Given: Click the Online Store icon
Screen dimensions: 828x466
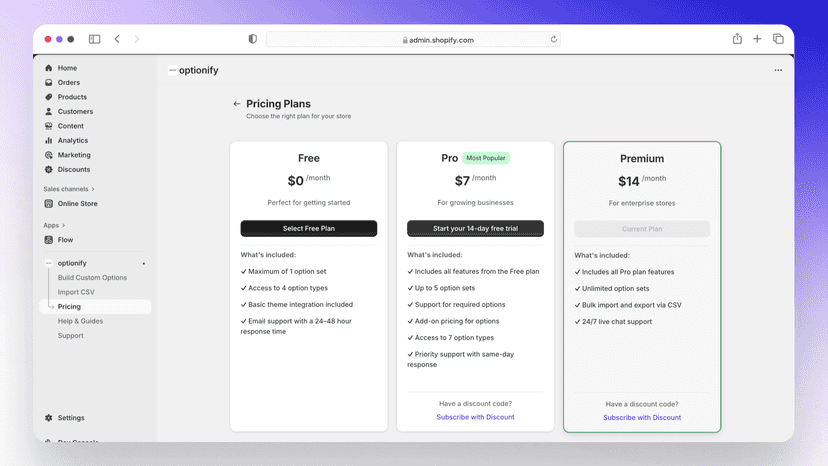Looking at the screenshot, I should [49, 203].
